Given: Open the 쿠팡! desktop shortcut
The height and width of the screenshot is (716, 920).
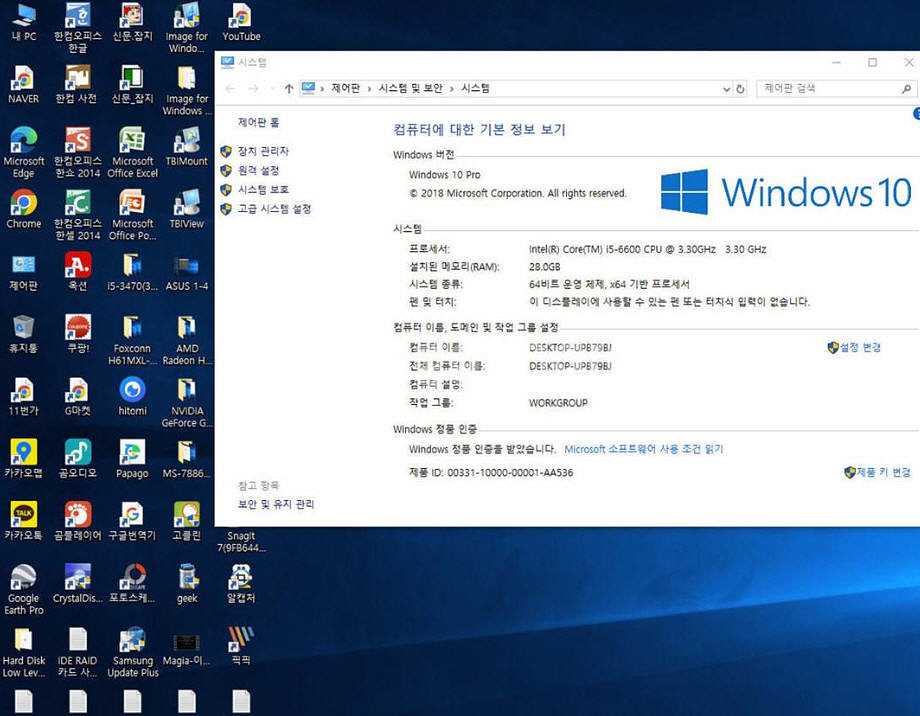Looking at the screenshot, I should click(x=77, y=335).
